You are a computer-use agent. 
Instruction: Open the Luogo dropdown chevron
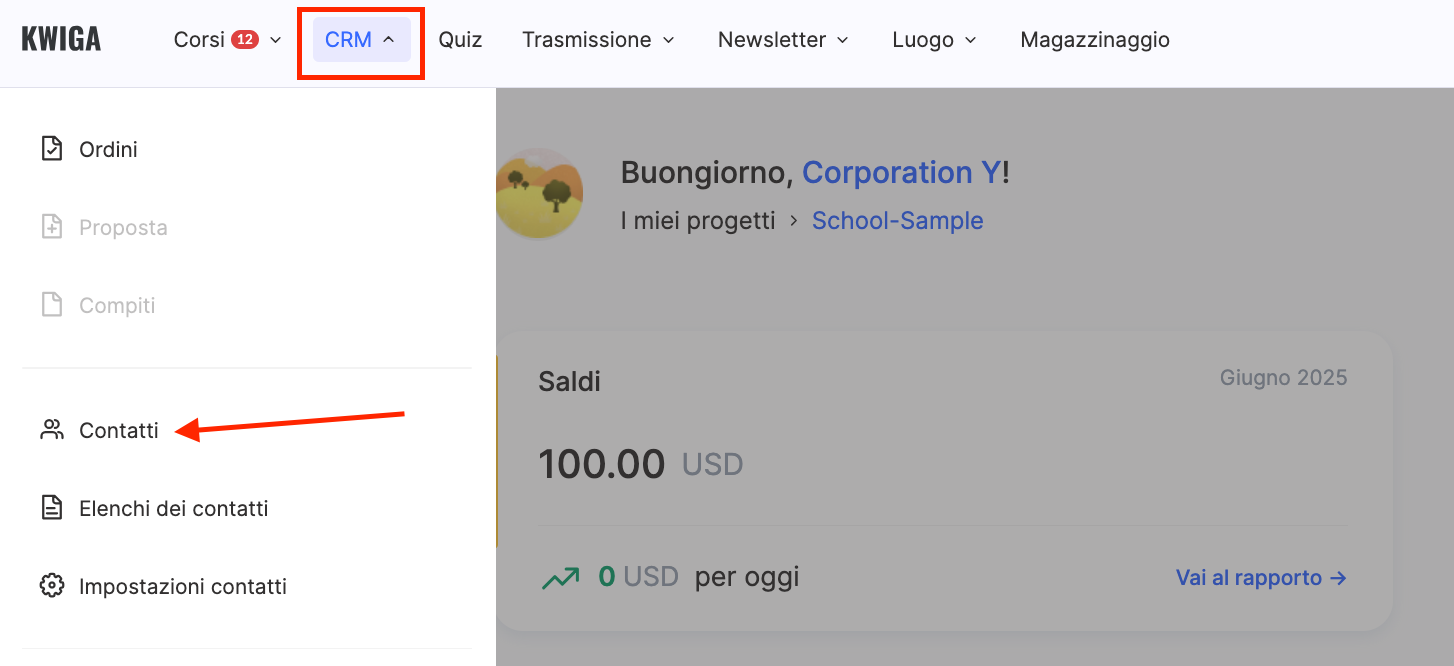pyautogui.click(x=970, y=41)
